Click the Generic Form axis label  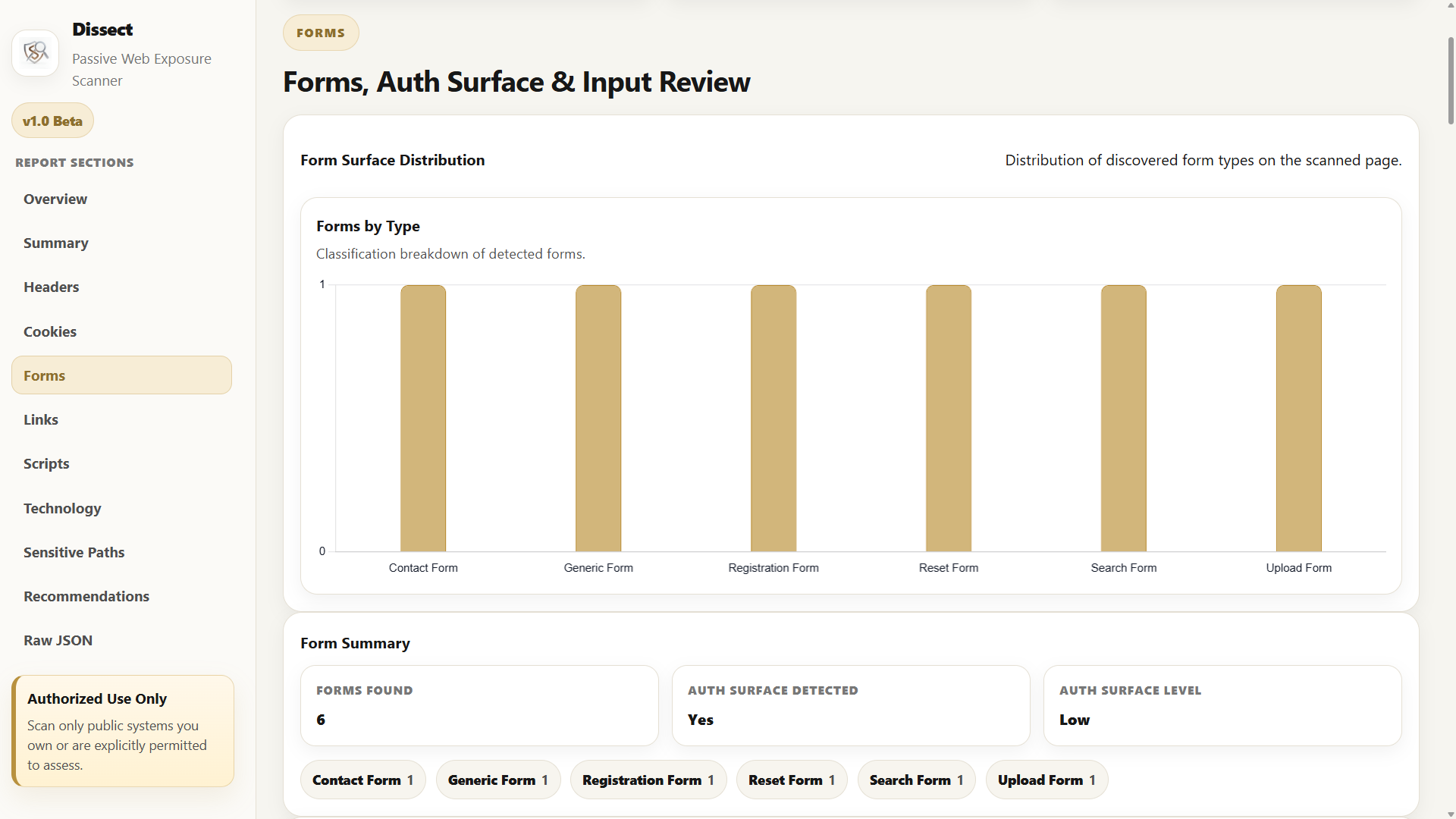(598, 568)
